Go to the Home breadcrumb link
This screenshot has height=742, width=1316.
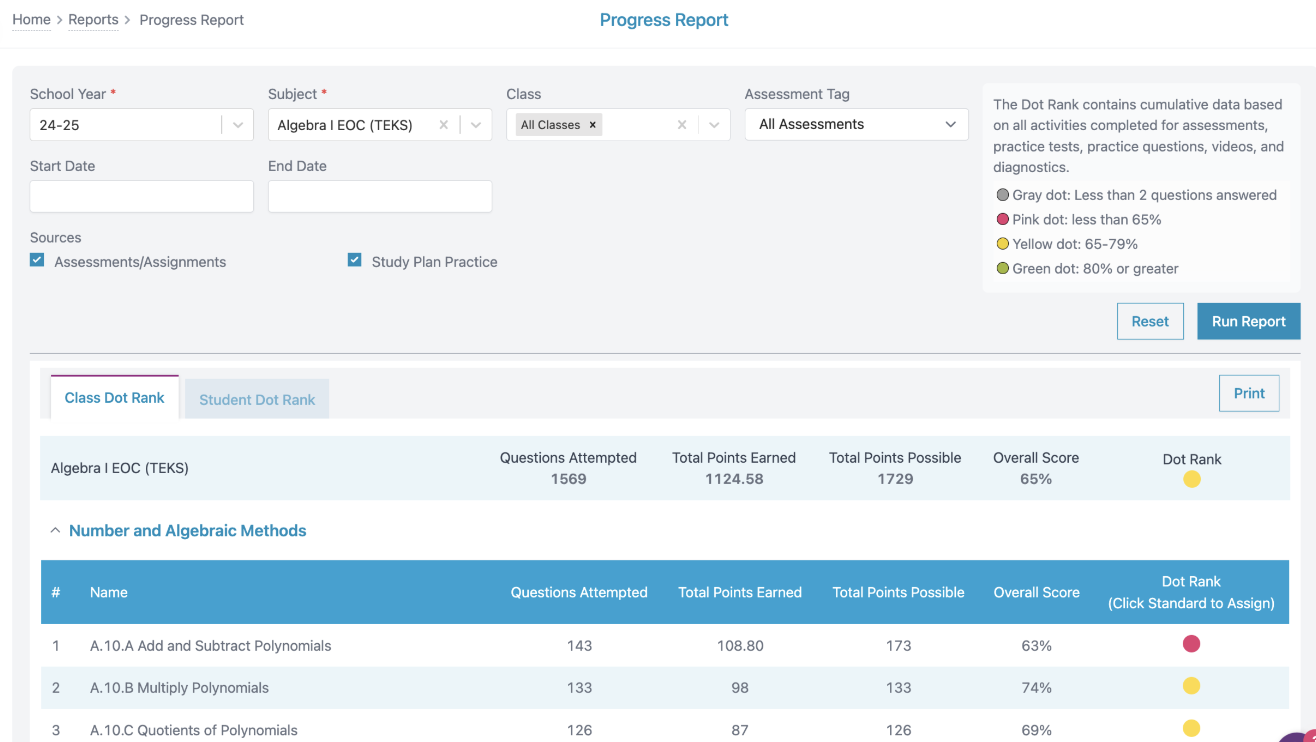(x=31, y=20)
